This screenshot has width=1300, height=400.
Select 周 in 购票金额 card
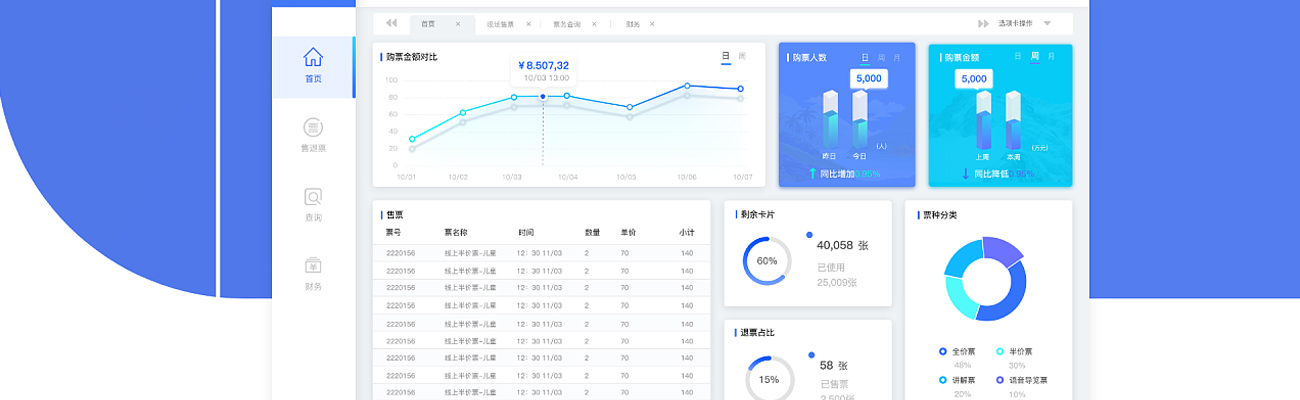(x=1036, y=57)
